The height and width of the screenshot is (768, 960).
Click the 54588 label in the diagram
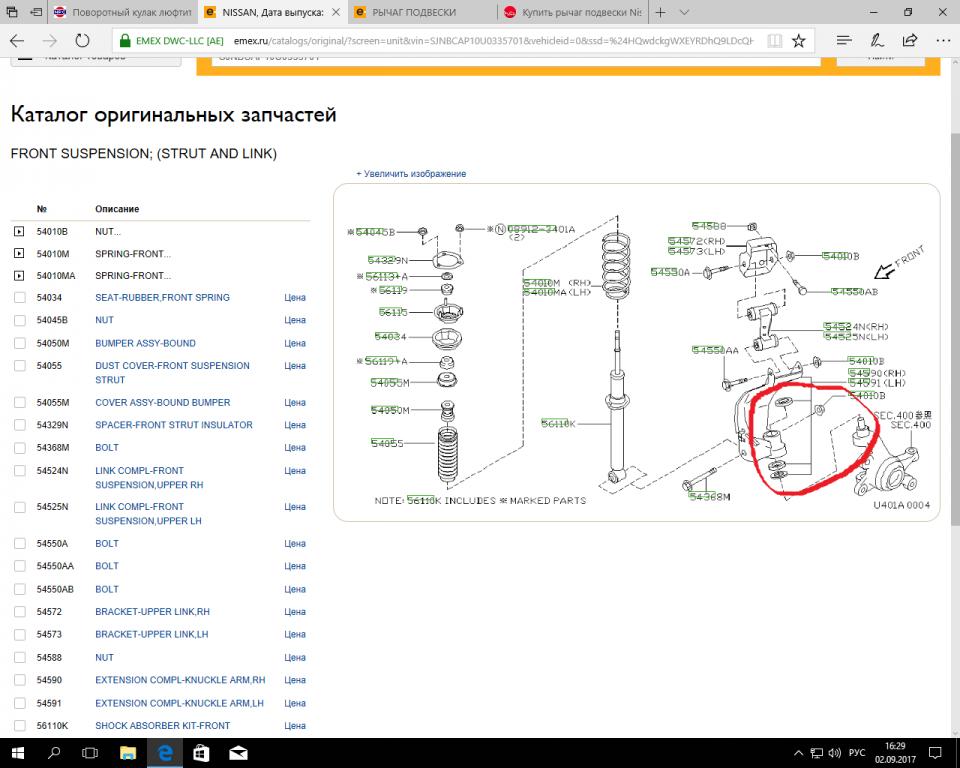[x=709, y=226]
